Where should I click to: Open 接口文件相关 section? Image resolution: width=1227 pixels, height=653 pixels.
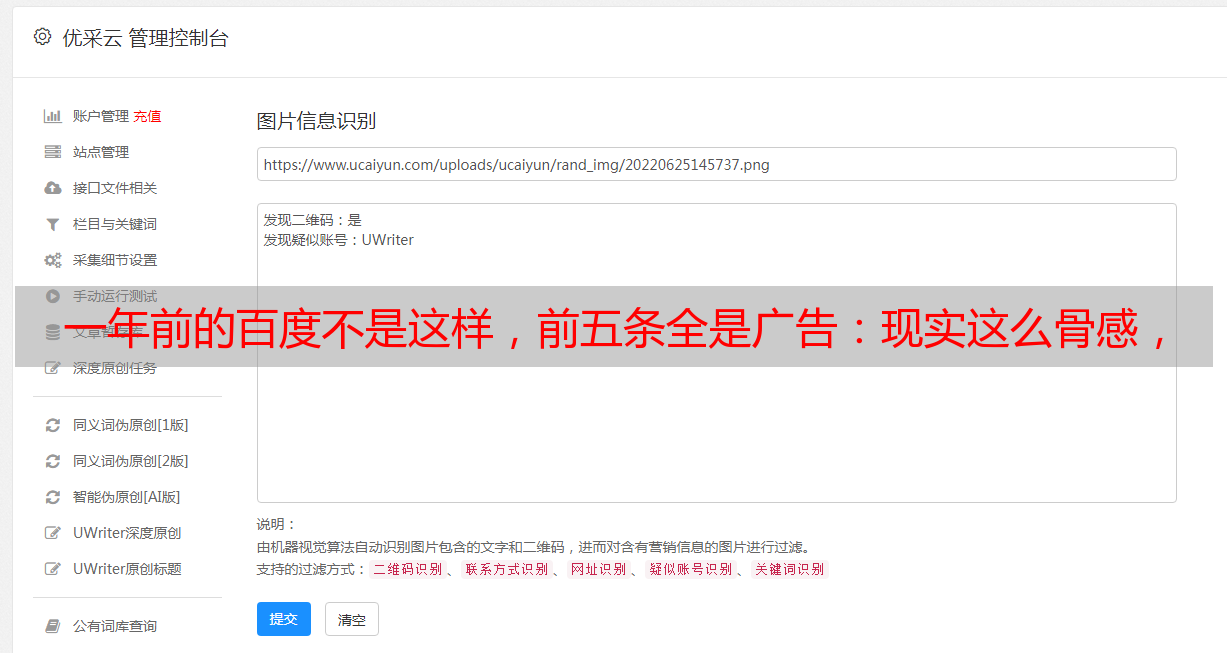115,188
